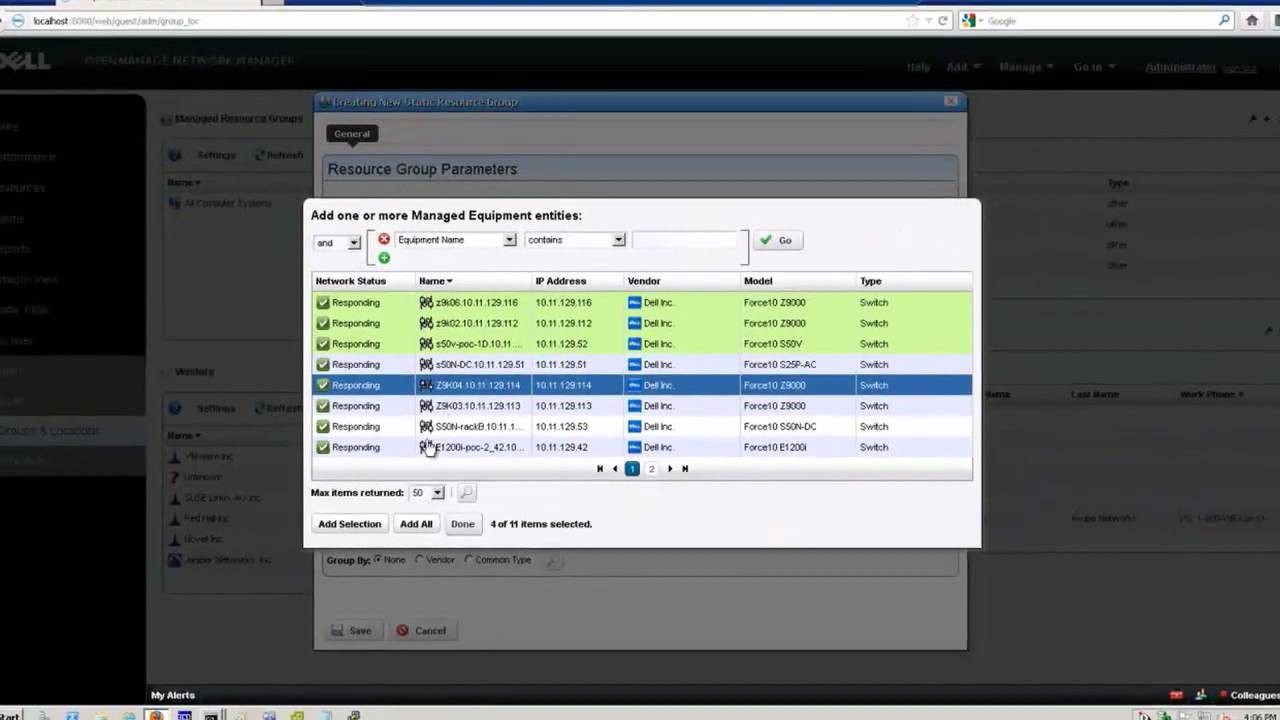Click the Go button to apply filter
The width and height of the screenshot is (1280, 720).
[x=776, y=240]
